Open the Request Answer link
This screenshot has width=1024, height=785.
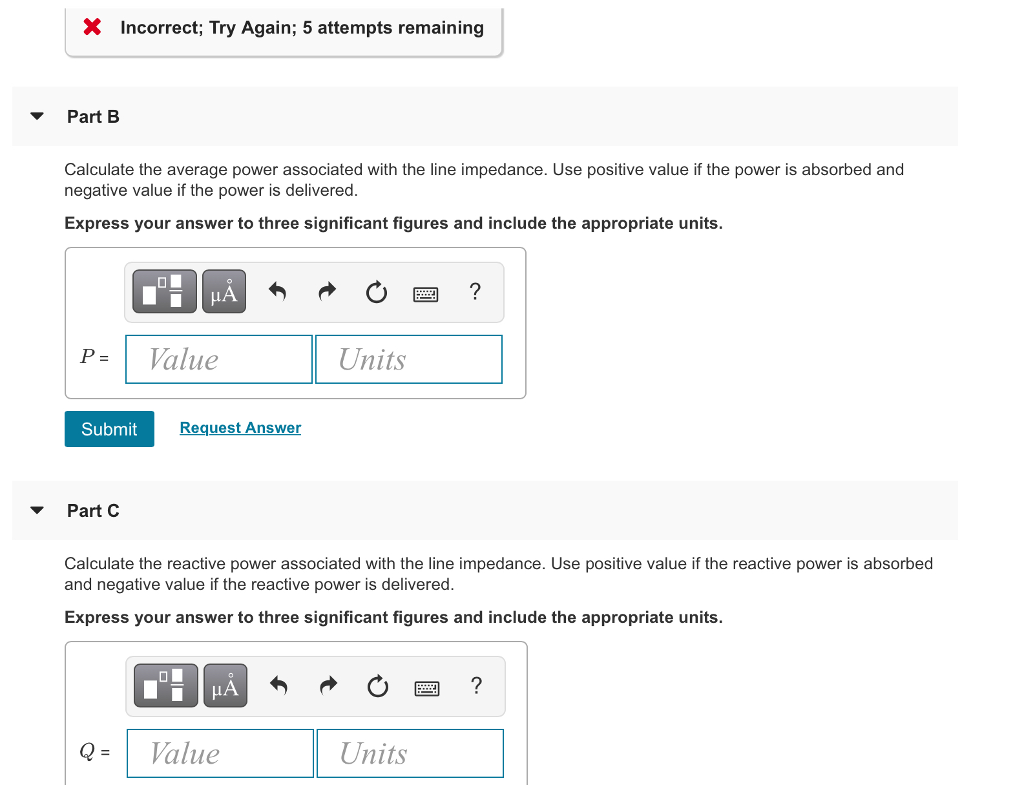coord(240,428)
